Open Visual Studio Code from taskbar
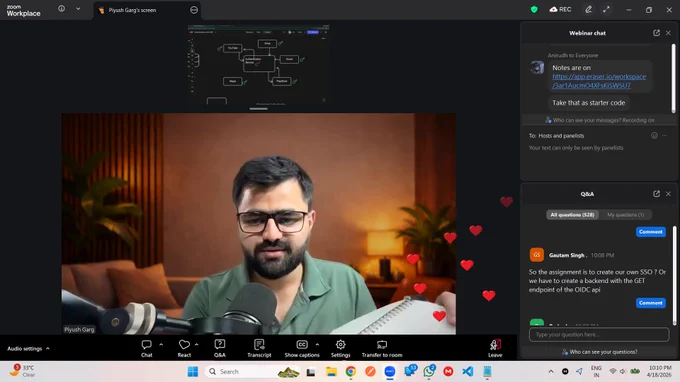Screen dimensions: 680x382 tap(468, 372)
